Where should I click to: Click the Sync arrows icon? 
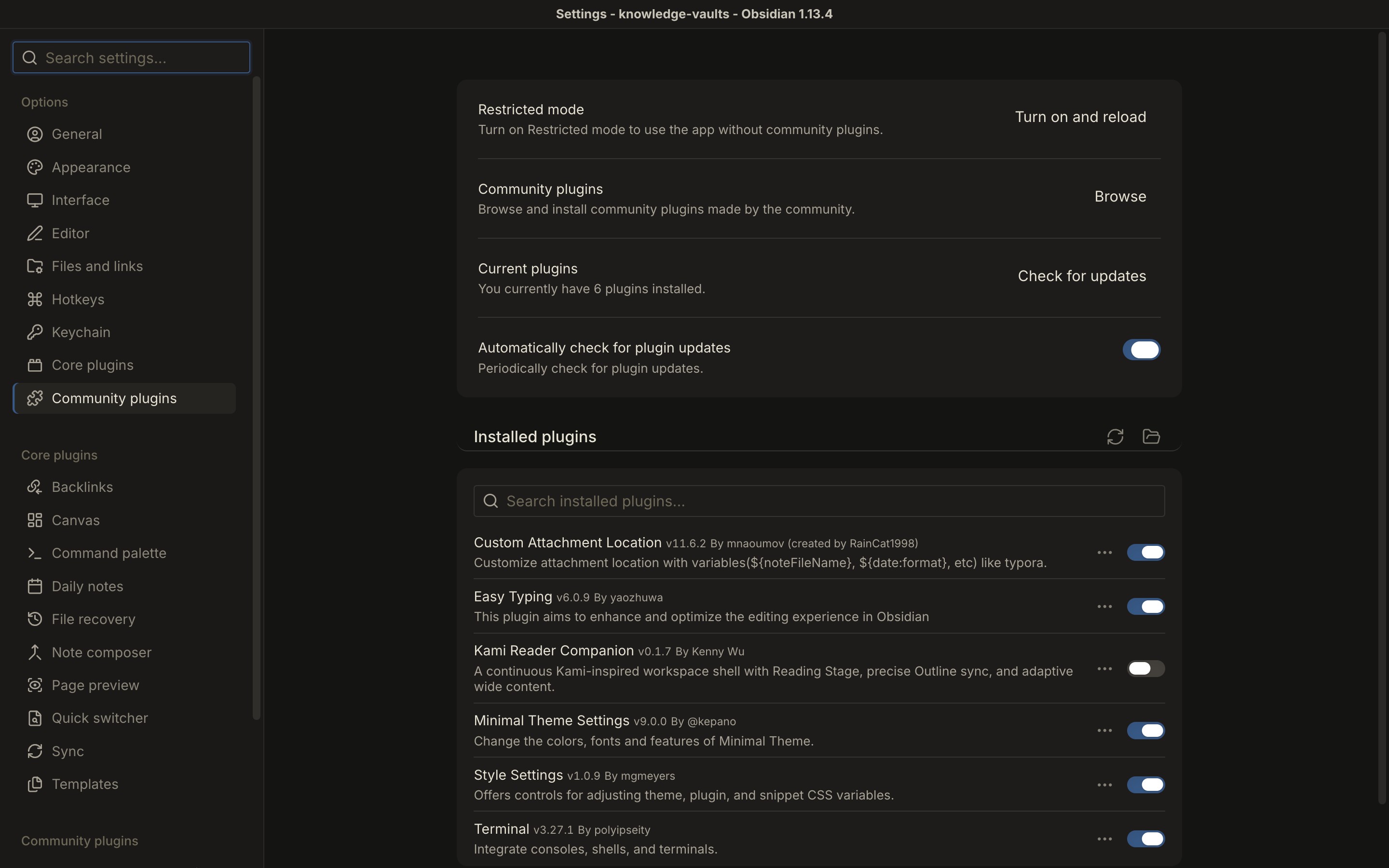[x=35, y=751]
